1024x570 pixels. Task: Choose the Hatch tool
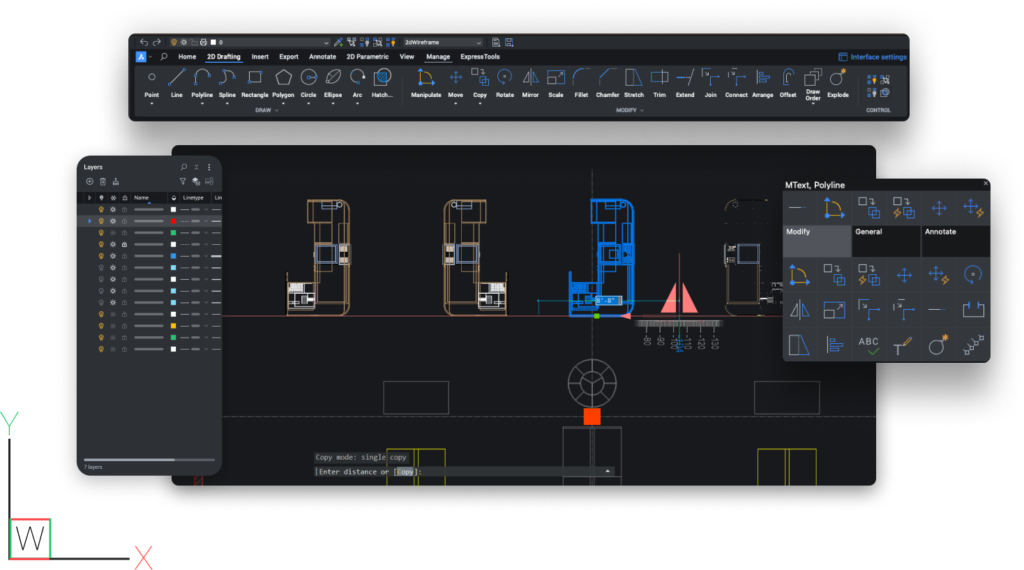click(382, 78)
